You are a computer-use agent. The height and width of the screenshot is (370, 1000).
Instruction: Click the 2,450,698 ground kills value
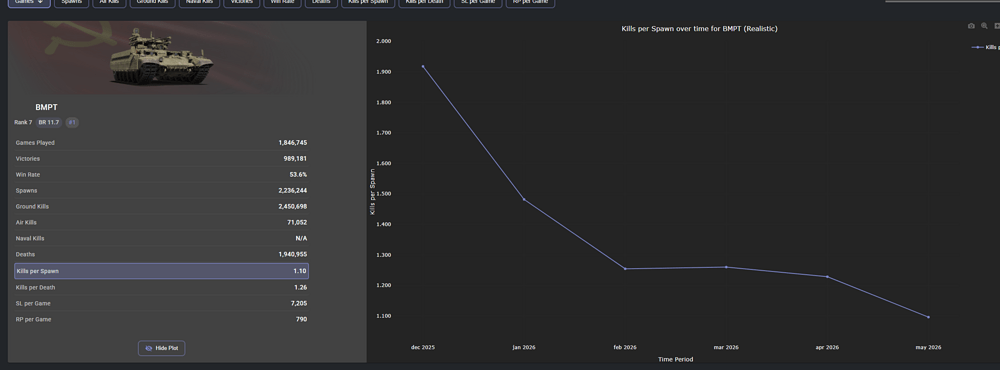tap(293, 207)
